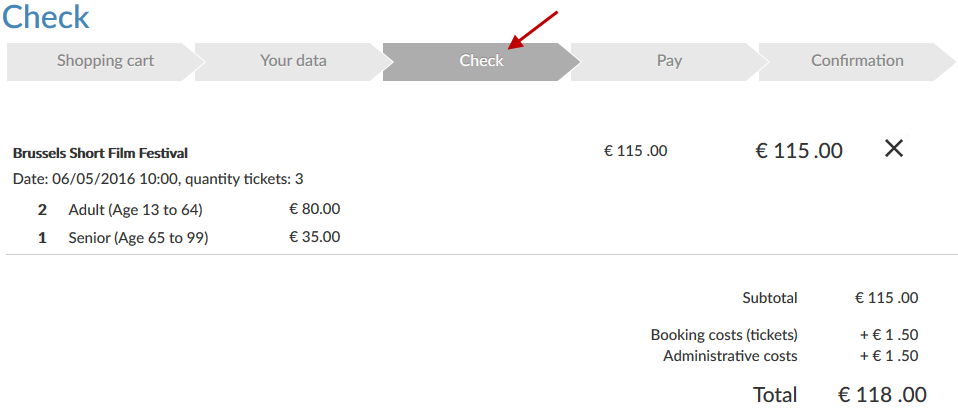This screenshot has width=958, height=408.
Task: Click the Check page heading
Action: (x=46, y=16)
